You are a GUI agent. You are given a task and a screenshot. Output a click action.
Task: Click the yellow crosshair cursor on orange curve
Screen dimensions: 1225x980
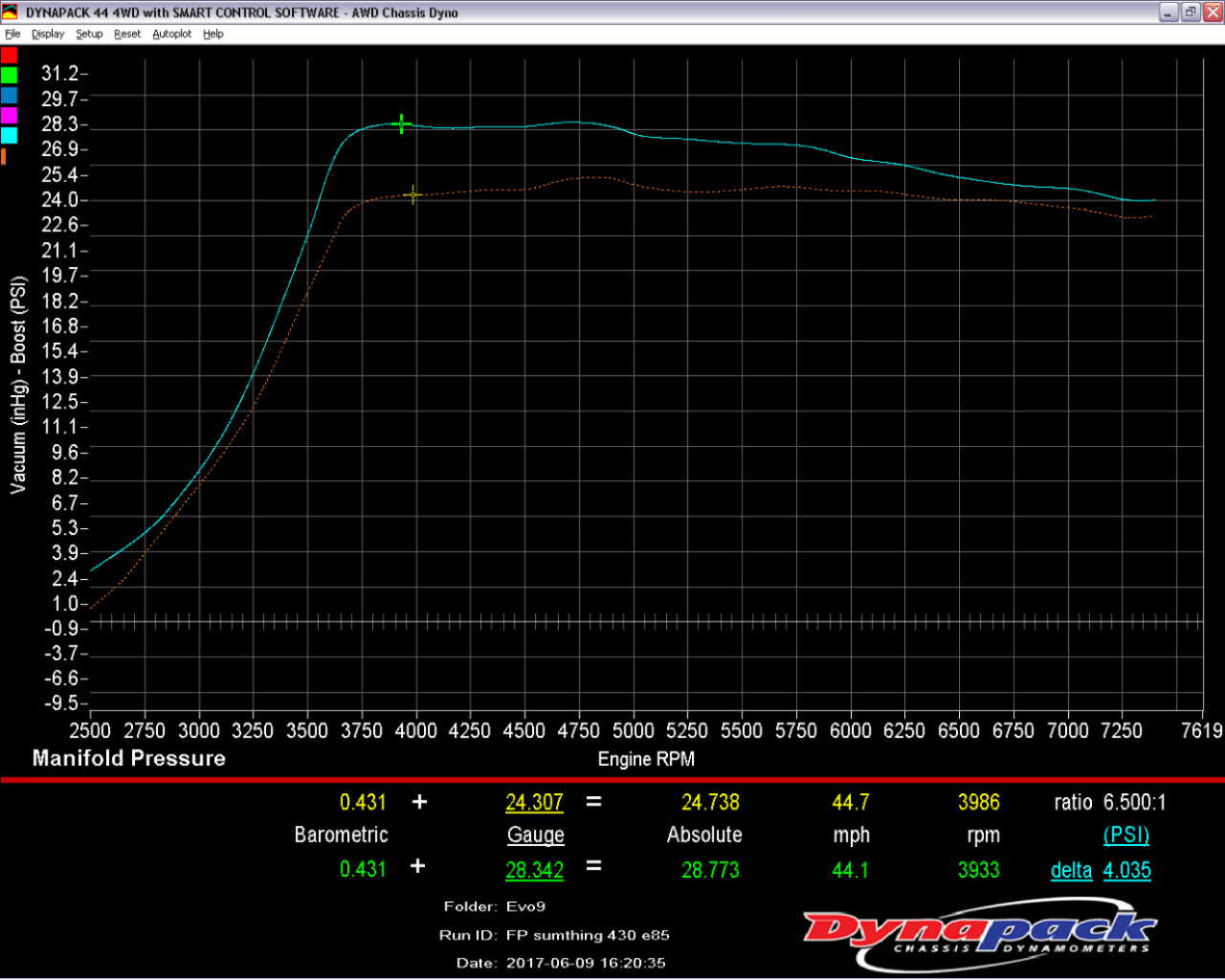click(x=412, y=195)
